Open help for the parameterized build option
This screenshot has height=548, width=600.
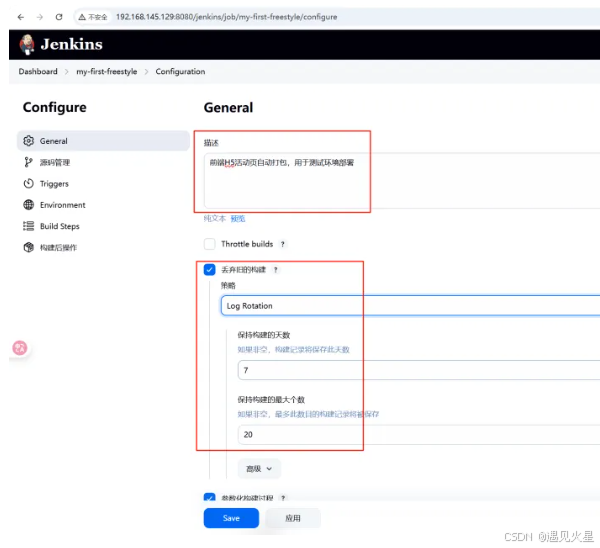pyautogui.click(x=283, y=498)
